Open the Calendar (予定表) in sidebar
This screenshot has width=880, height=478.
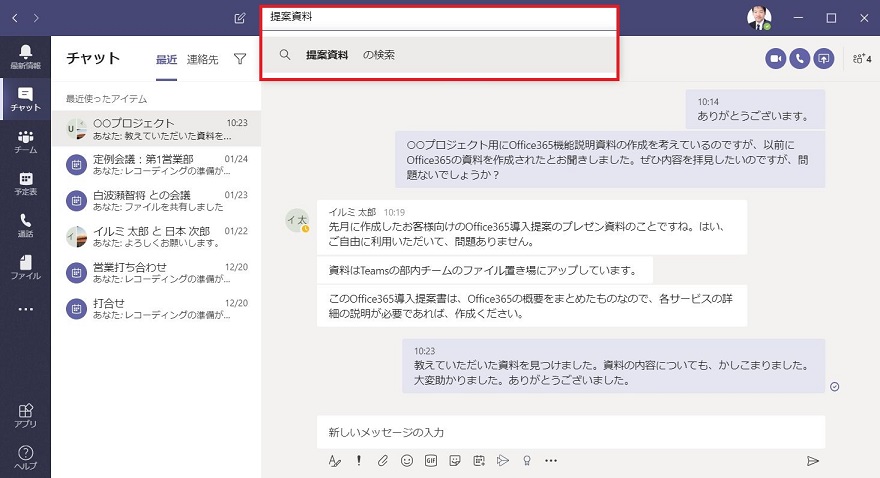point(25,184)
